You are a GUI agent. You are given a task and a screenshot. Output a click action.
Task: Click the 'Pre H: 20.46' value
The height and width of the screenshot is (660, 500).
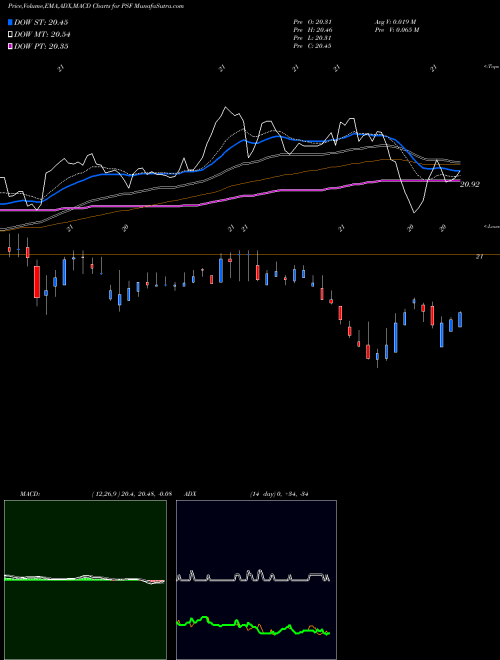pos(312,30)
